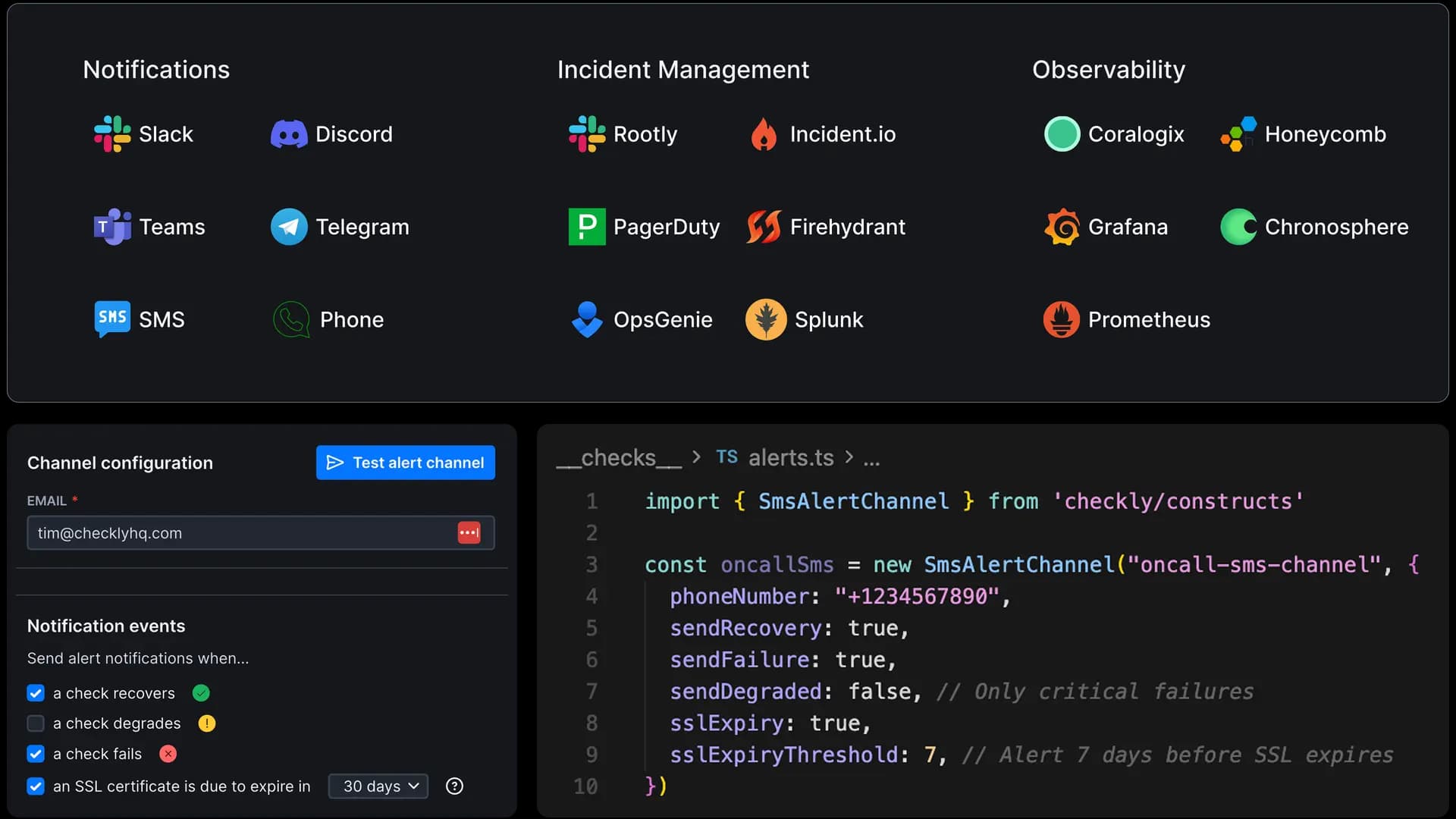Uncheck the 'a check recovers' checkbox

click(x=36, y=693)
